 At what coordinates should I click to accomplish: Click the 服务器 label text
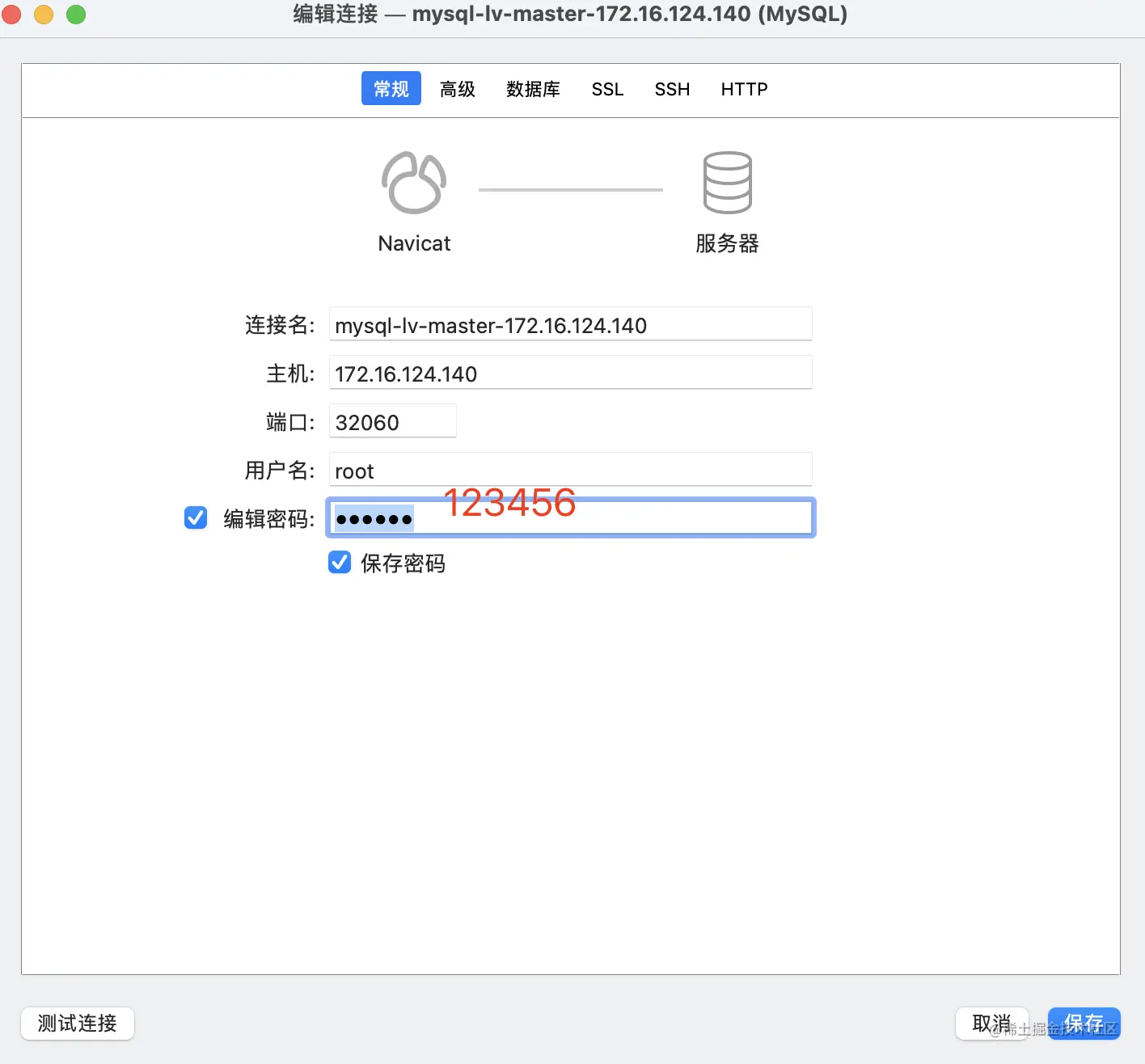(727, 243)
